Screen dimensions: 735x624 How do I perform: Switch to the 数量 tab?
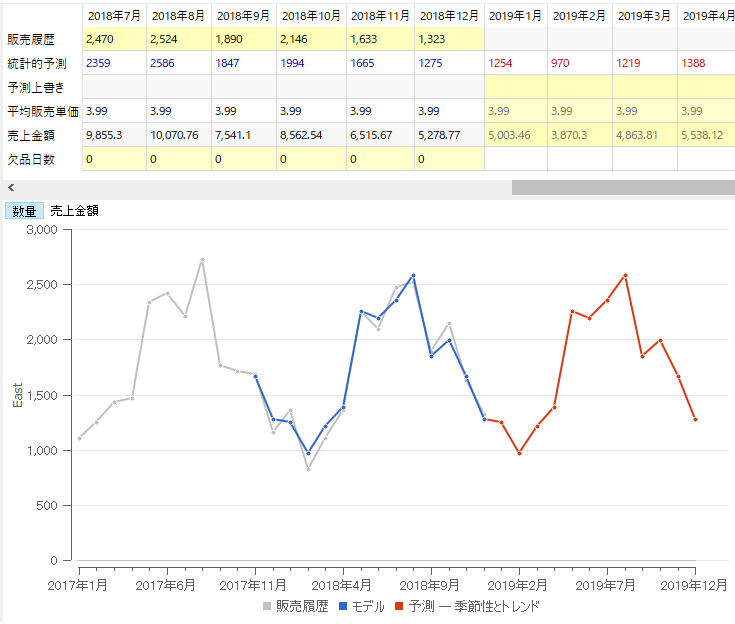[25, 211]
